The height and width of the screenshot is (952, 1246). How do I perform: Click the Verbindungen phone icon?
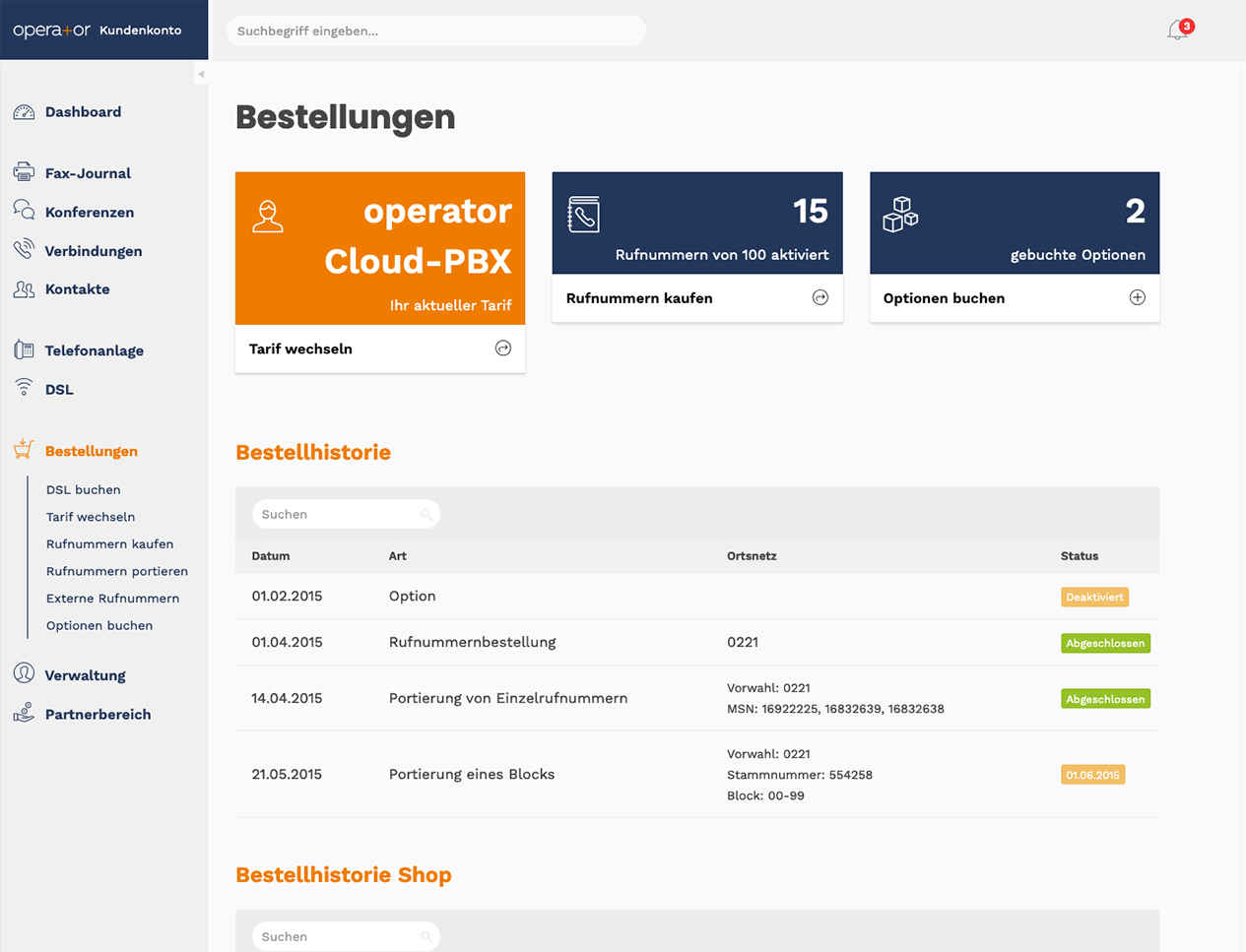click(x=24, y=249)
